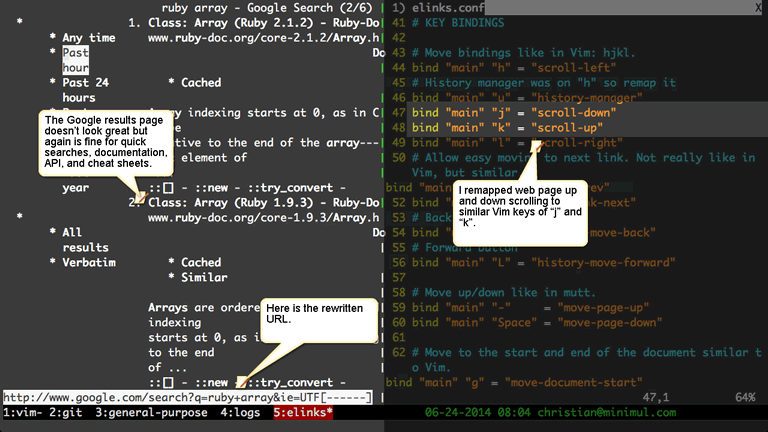Click the page title 'ruby array - Google Search (2/6)'

pyautogui.click(x=267, y=7)
